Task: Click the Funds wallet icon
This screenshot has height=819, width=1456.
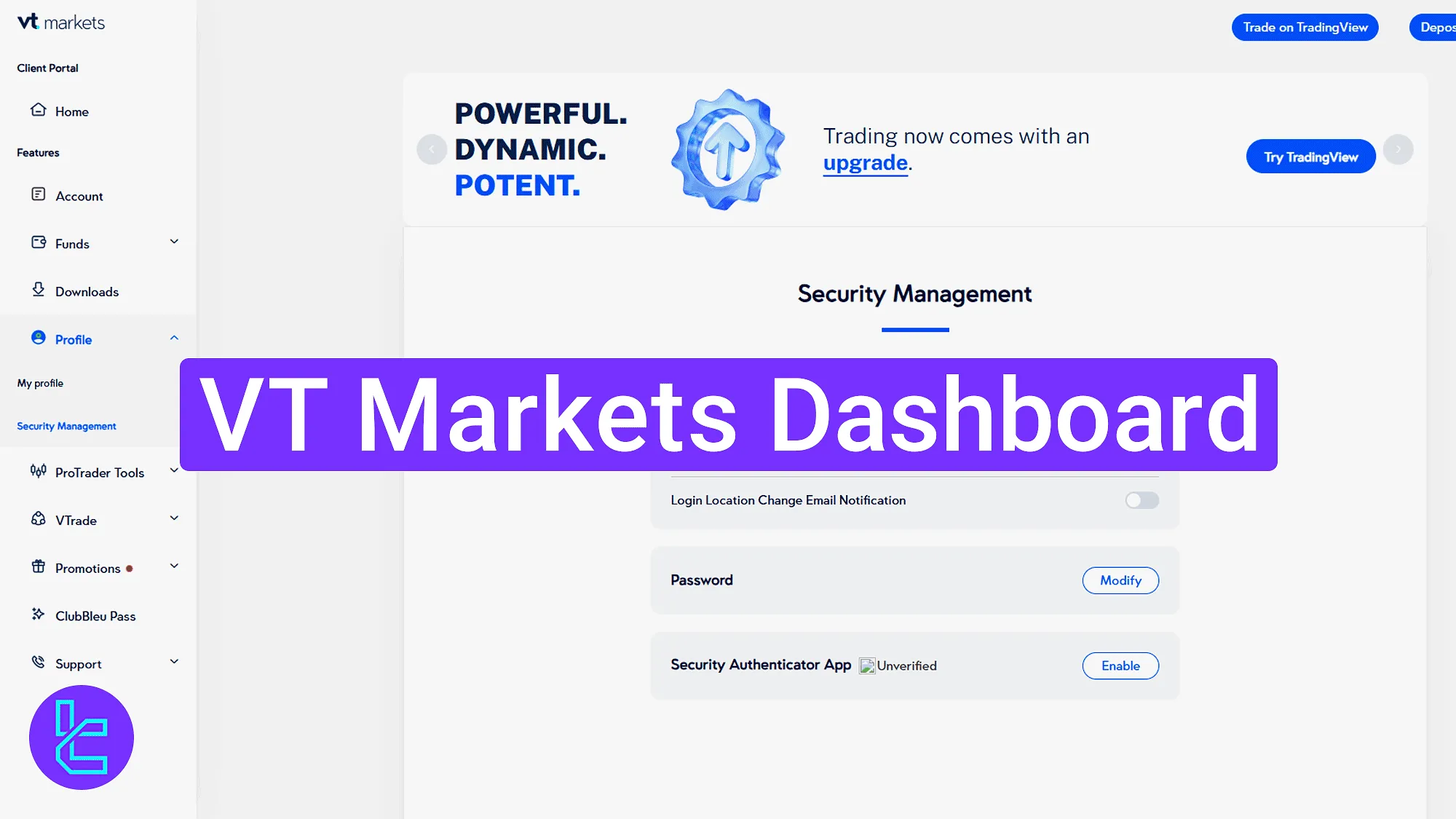Action: pos(38,242)
